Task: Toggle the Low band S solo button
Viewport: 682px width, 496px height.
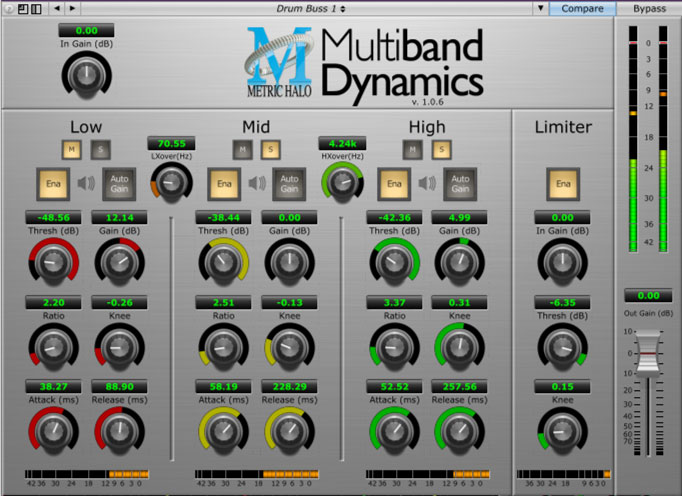Action: click(x=100, y=150)
